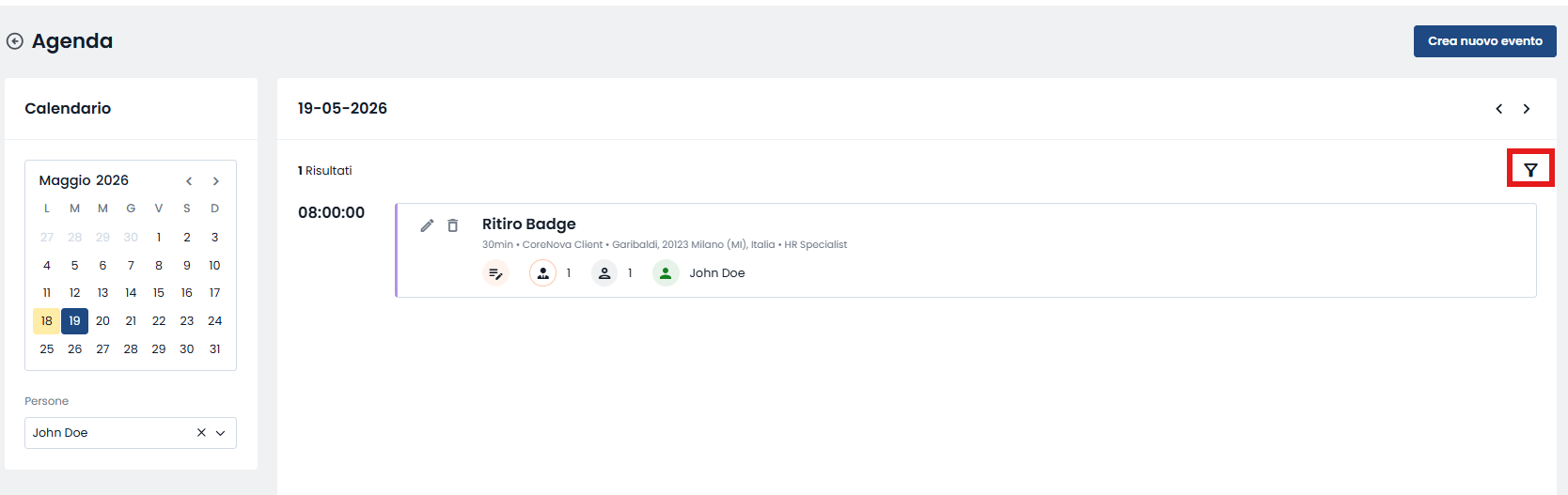
Task: Click the Crea nuovo evento button
Action: 1485,41
